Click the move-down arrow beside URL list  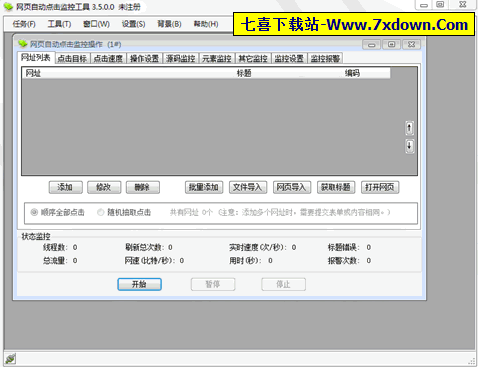pyautogui.click(x=409, y=146)
